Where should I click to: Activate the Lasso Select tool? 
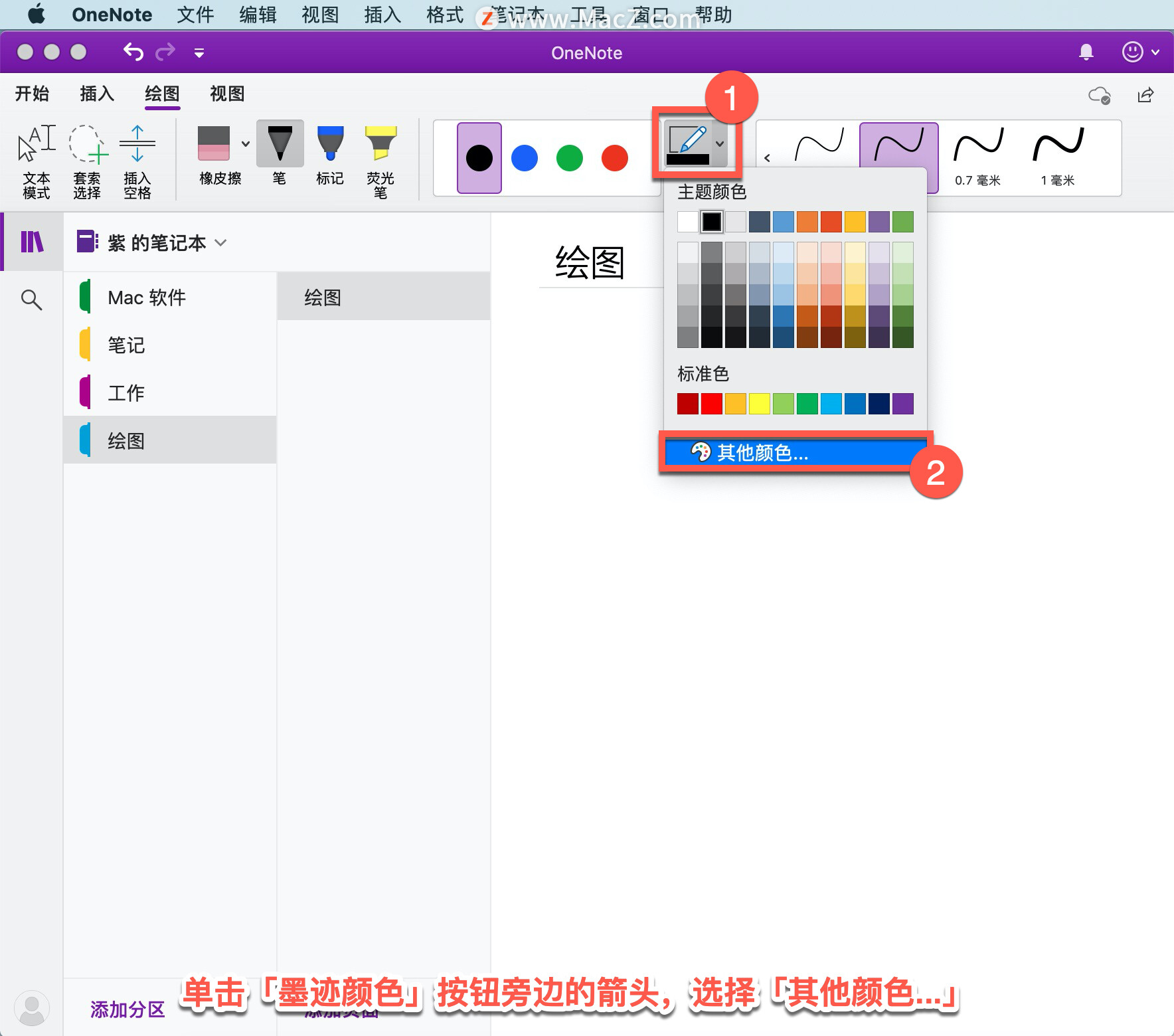coord(87,161)
